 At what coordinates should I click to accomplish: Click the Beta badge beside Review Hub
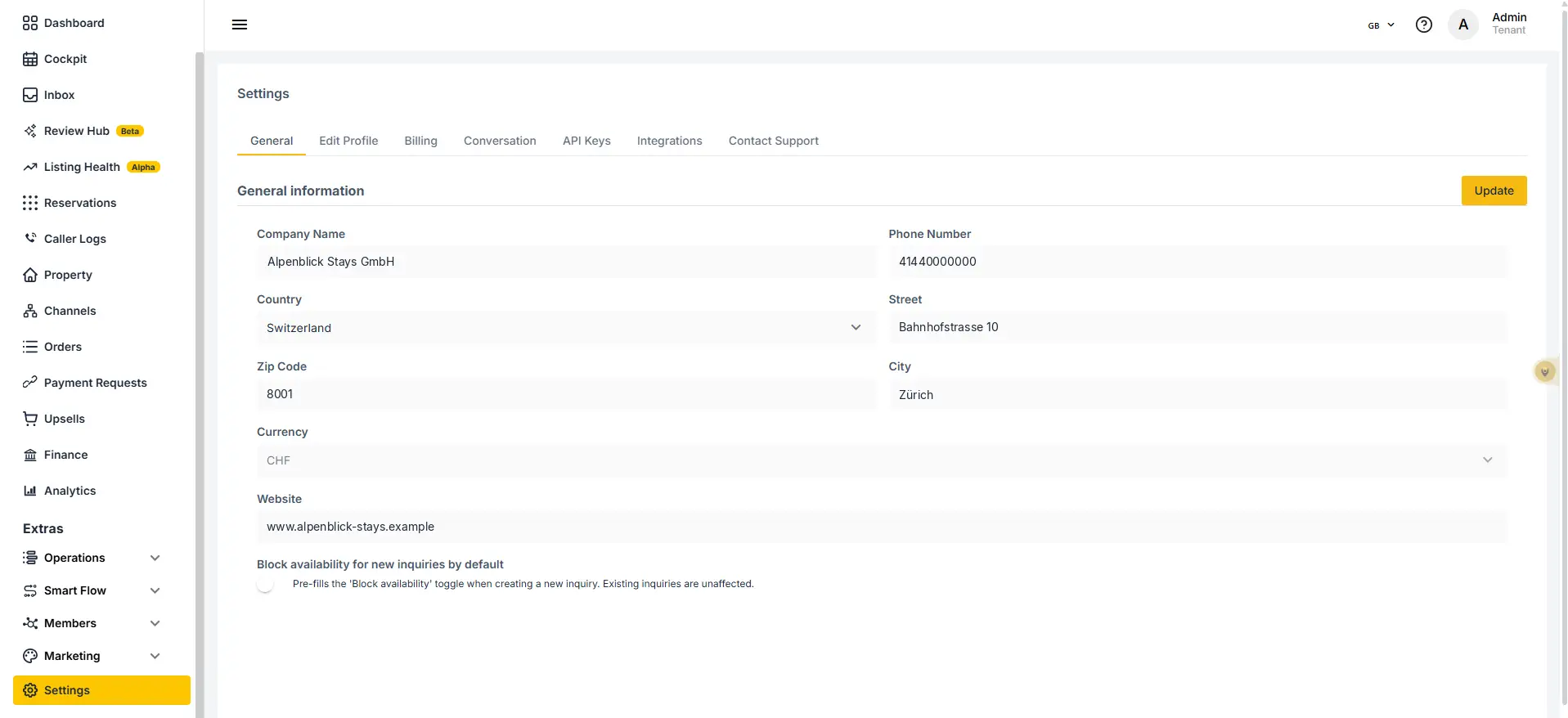pos(130,131)
